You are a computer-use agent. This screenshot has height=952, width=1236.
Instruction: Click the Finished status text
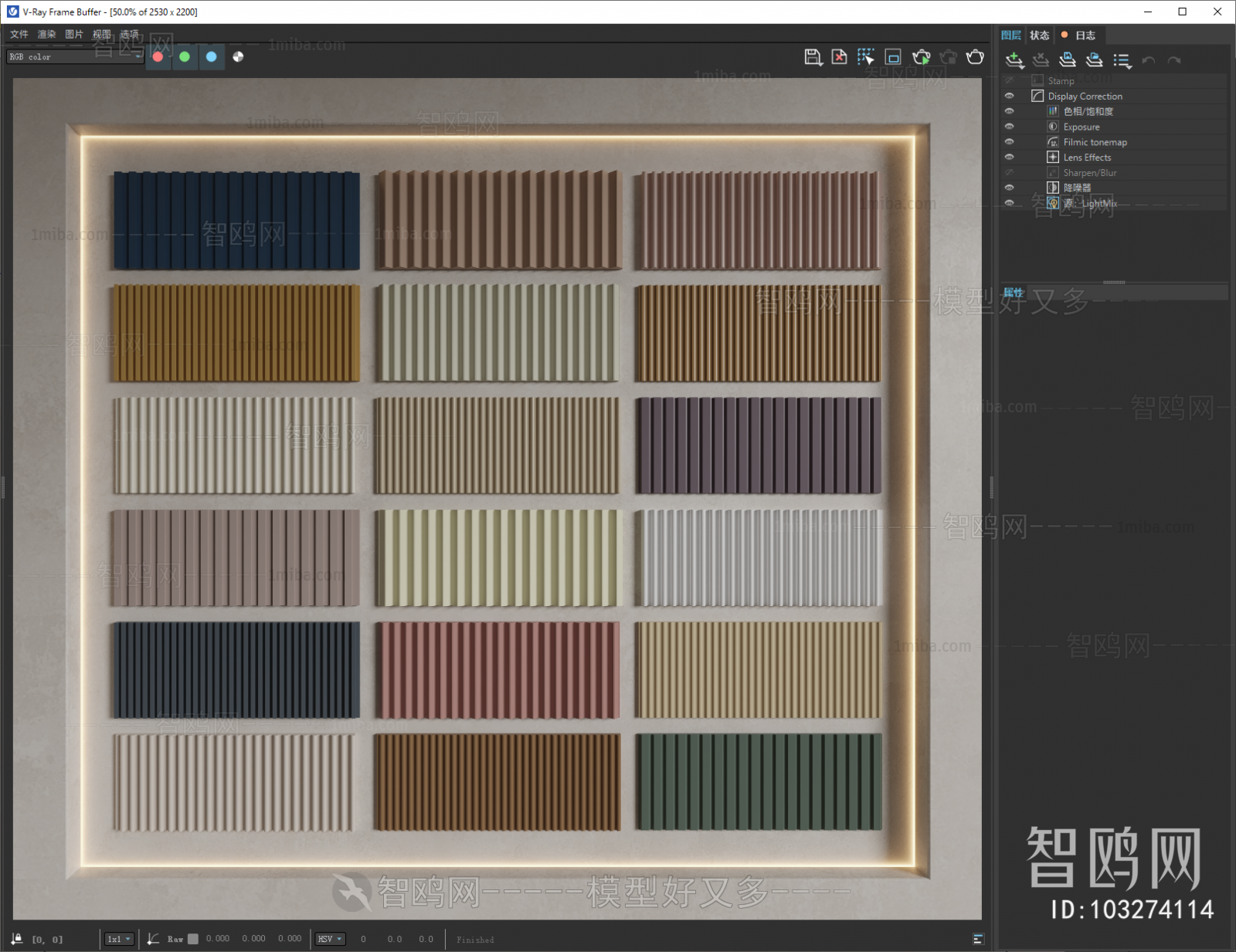tap(475, 940)
